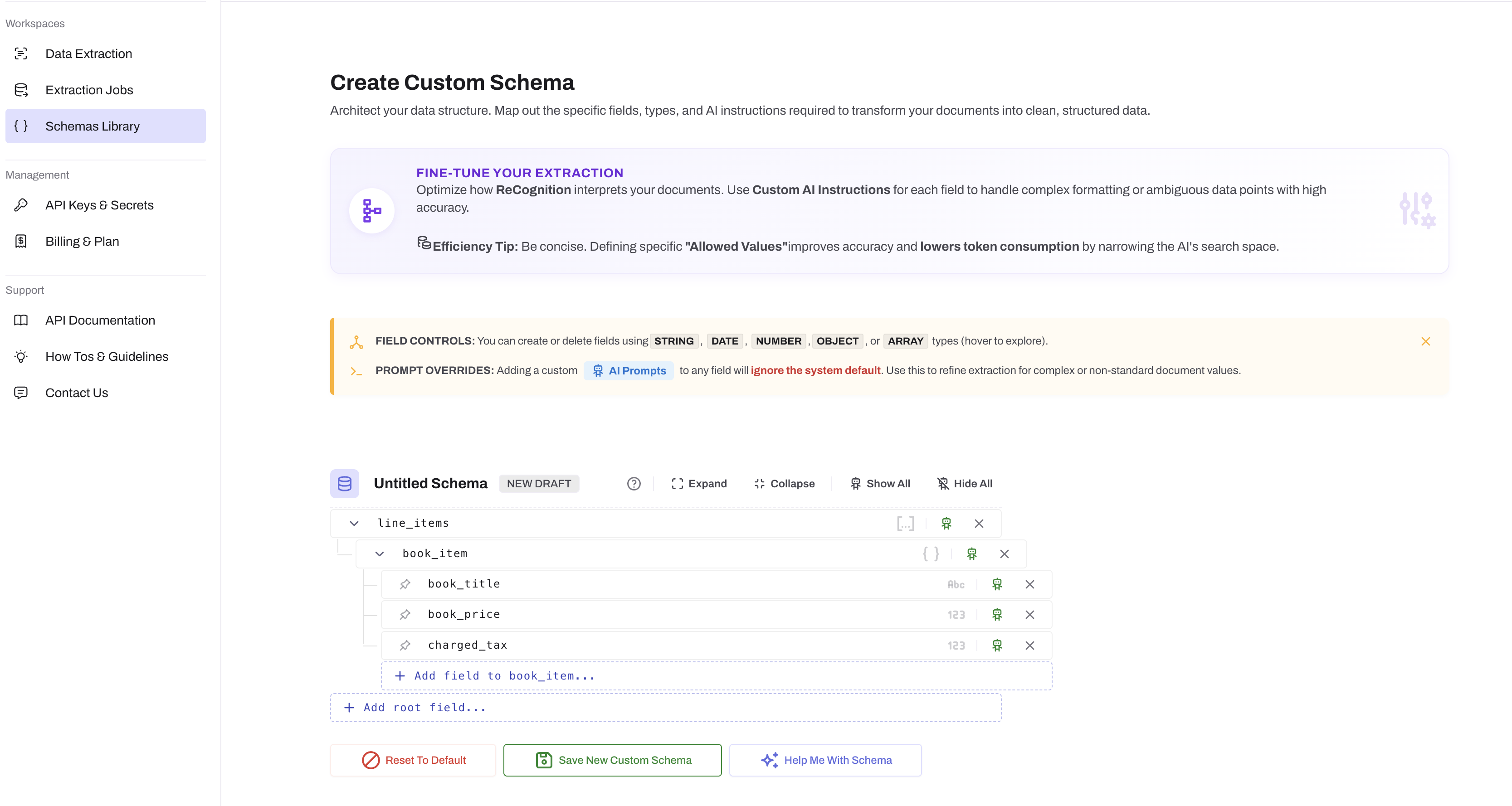Click the Abc string type icon on book_title
The width and height of the screenshot is (1512, 806).
point(956,584)
